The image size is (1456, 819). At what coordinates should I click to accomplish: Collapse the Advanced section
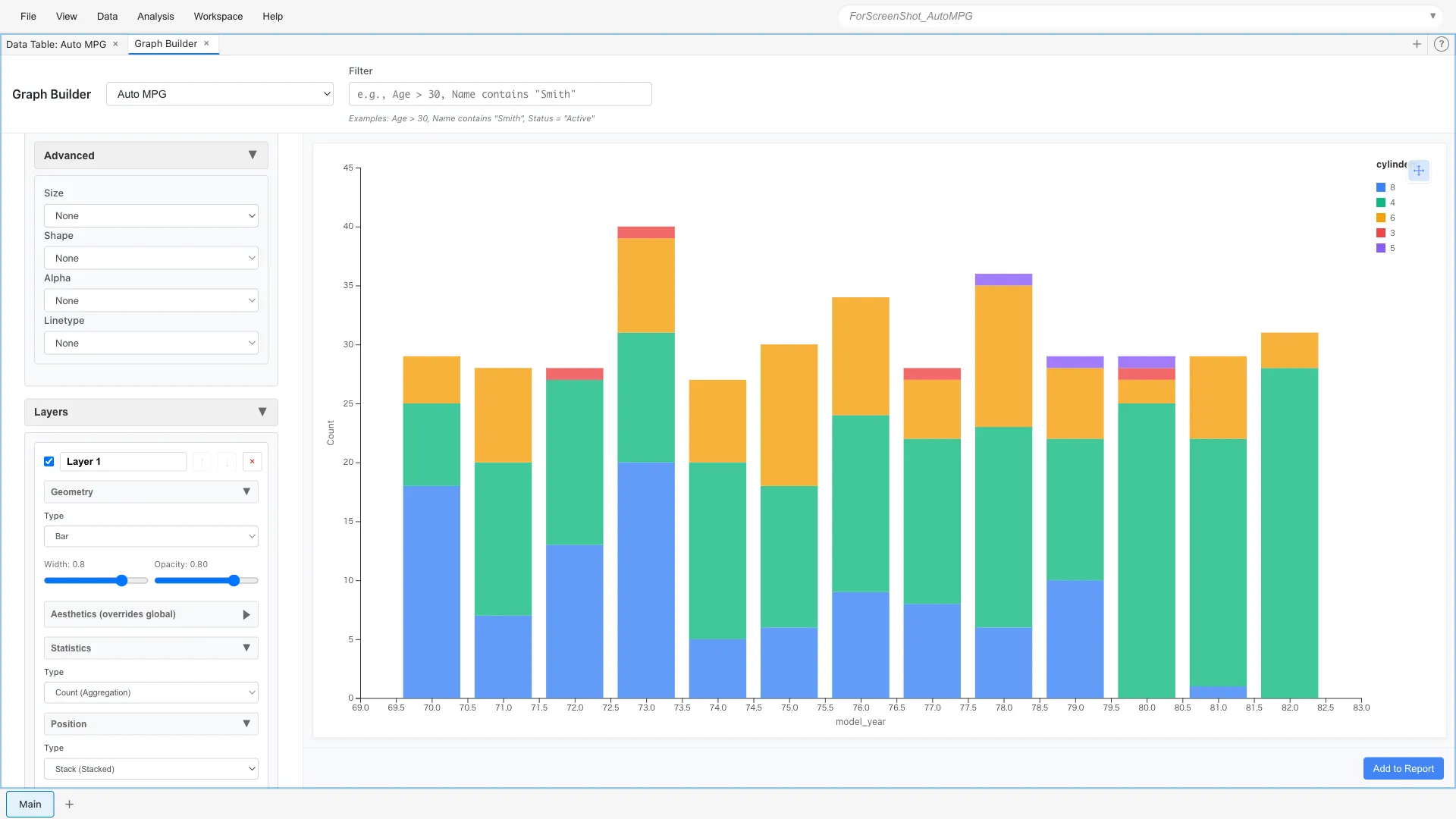coord(253,155)
